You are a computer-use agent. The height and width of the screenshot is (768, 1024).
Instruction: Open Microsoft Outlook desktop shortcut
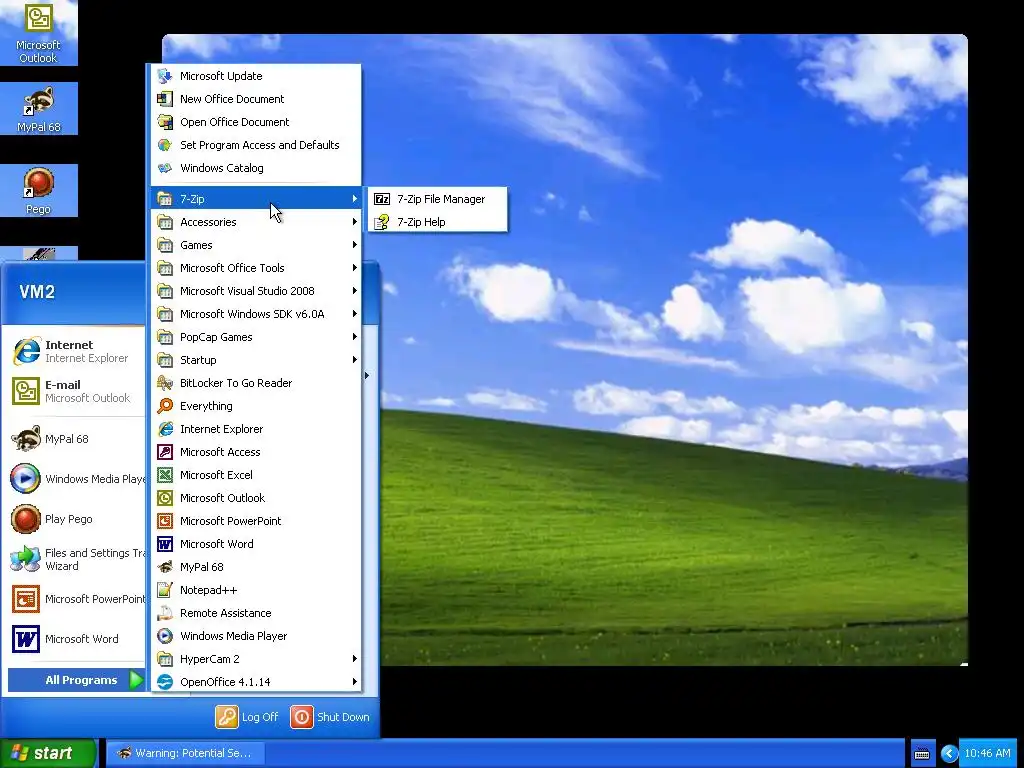39,33
